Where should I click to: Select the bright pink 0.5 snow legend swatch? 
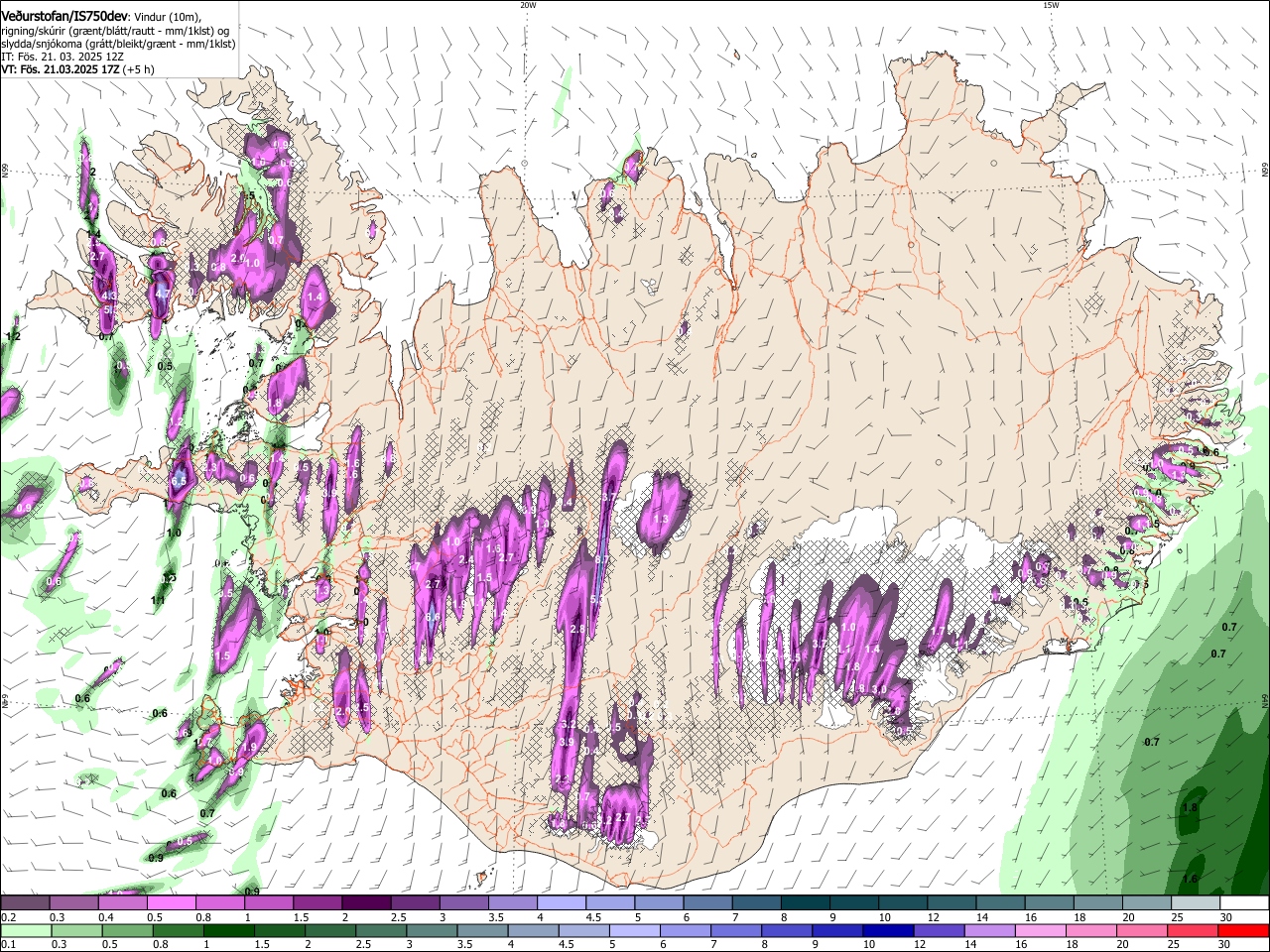(171, 902)
